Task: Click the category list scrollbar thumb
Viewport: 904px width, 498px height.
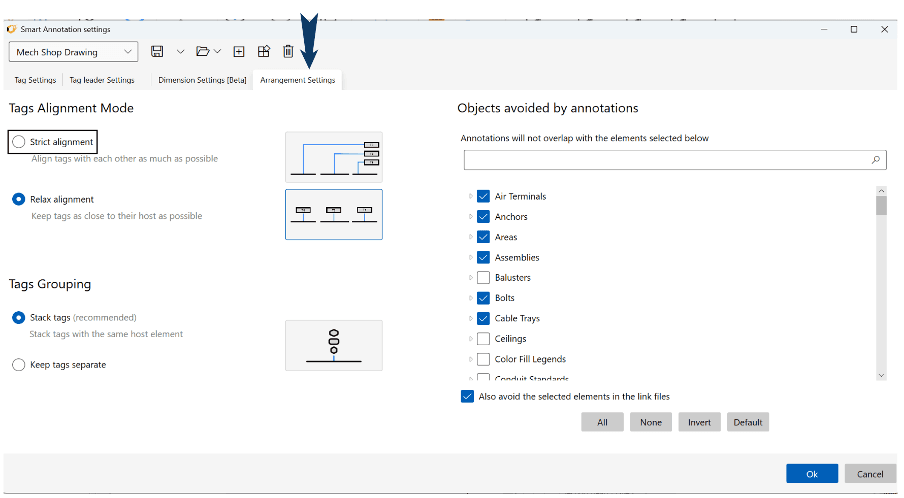Action: (881, 205)
